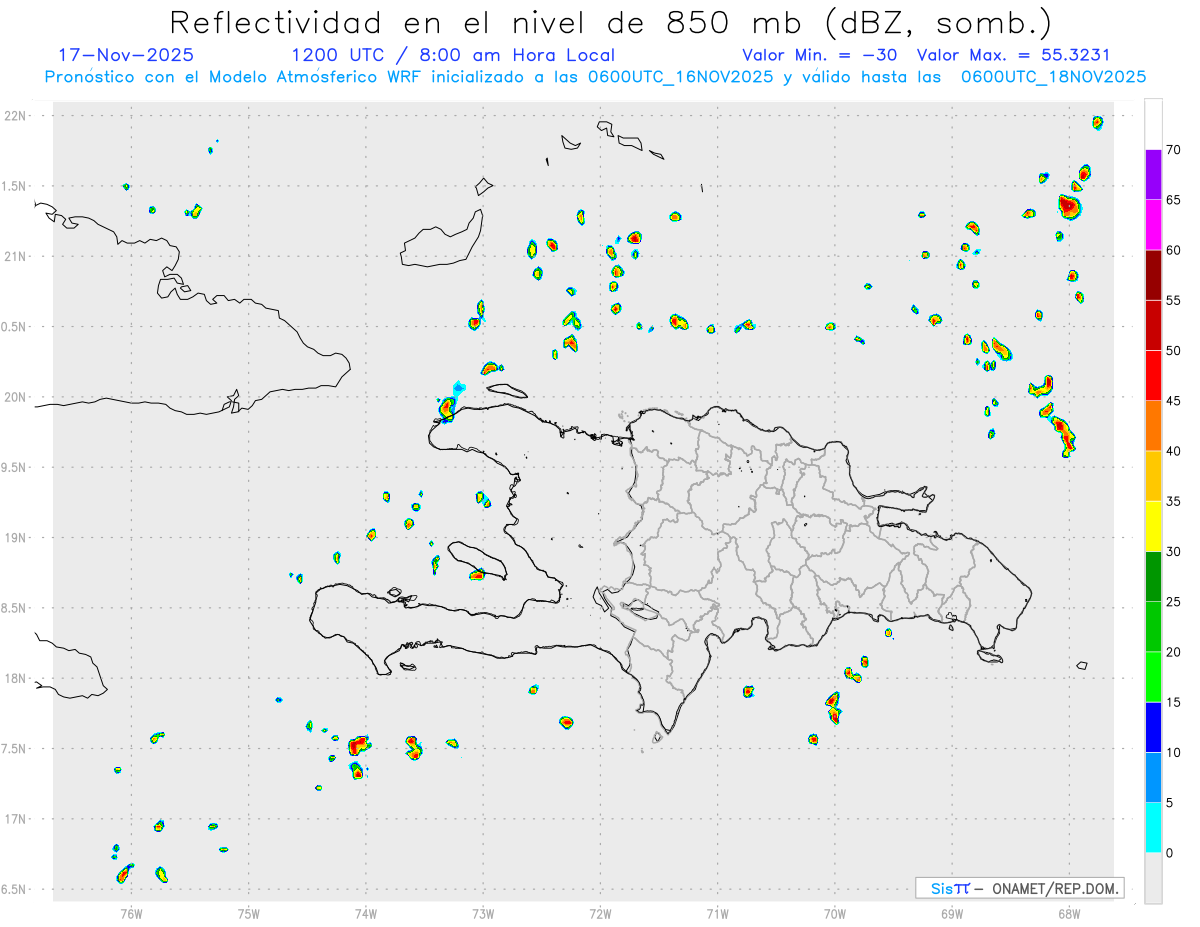Click the '69W' longitude axis label
This screenshot has width=1200, height=927.
[952, 913]
